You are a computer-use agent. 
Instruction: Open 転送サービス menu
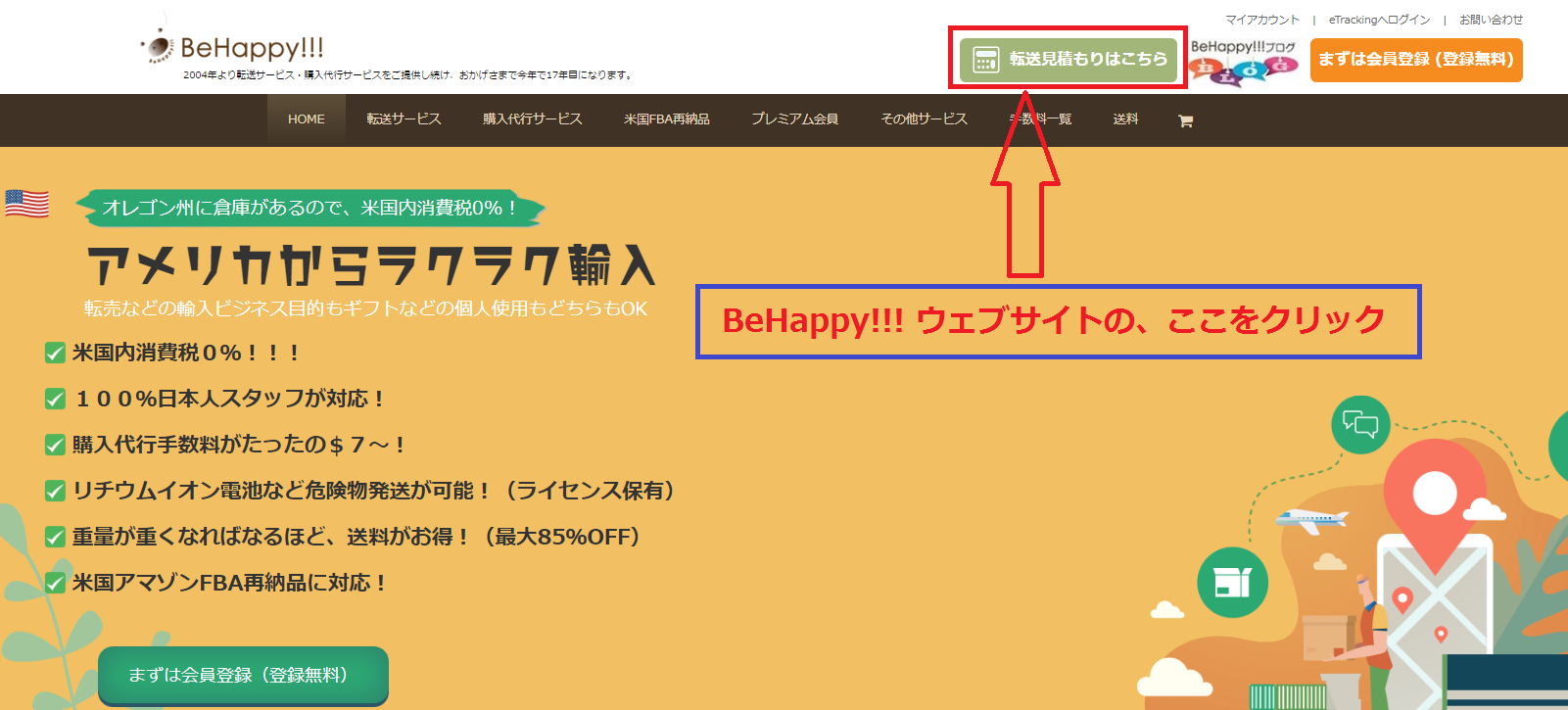(404, 119)
